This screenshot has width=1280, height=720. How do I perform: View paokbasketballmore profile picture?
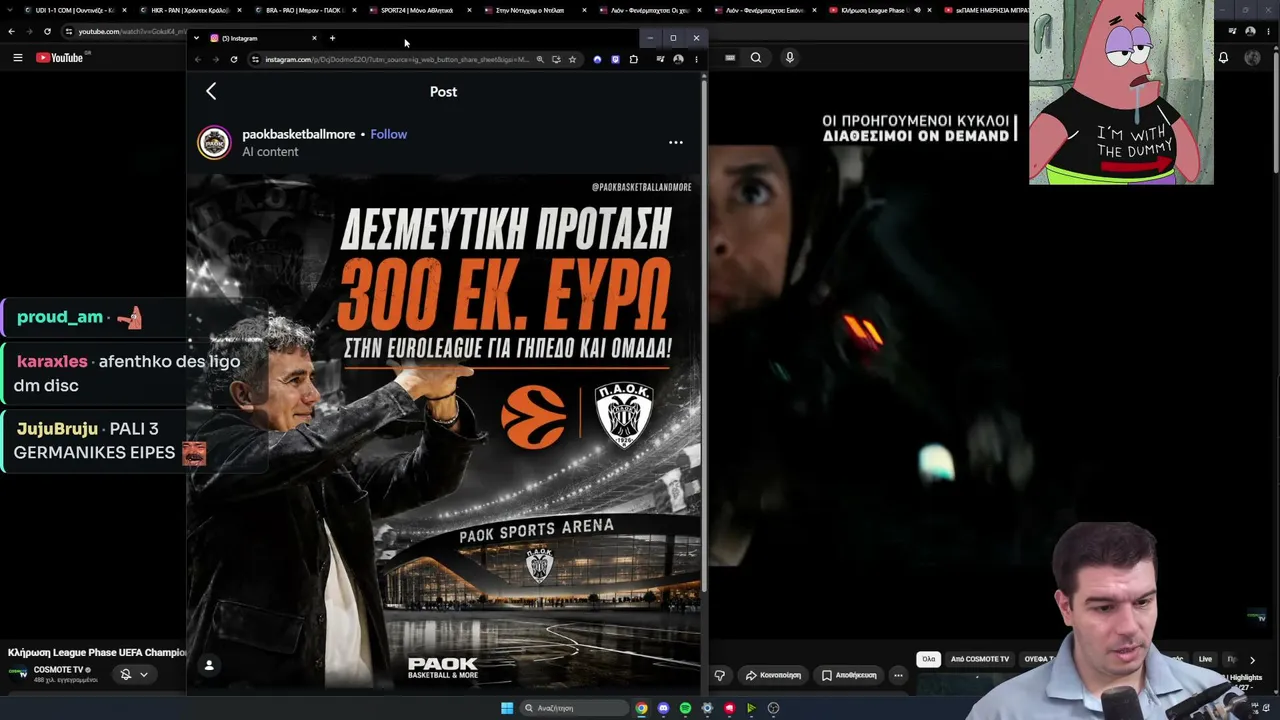[214, 142]
